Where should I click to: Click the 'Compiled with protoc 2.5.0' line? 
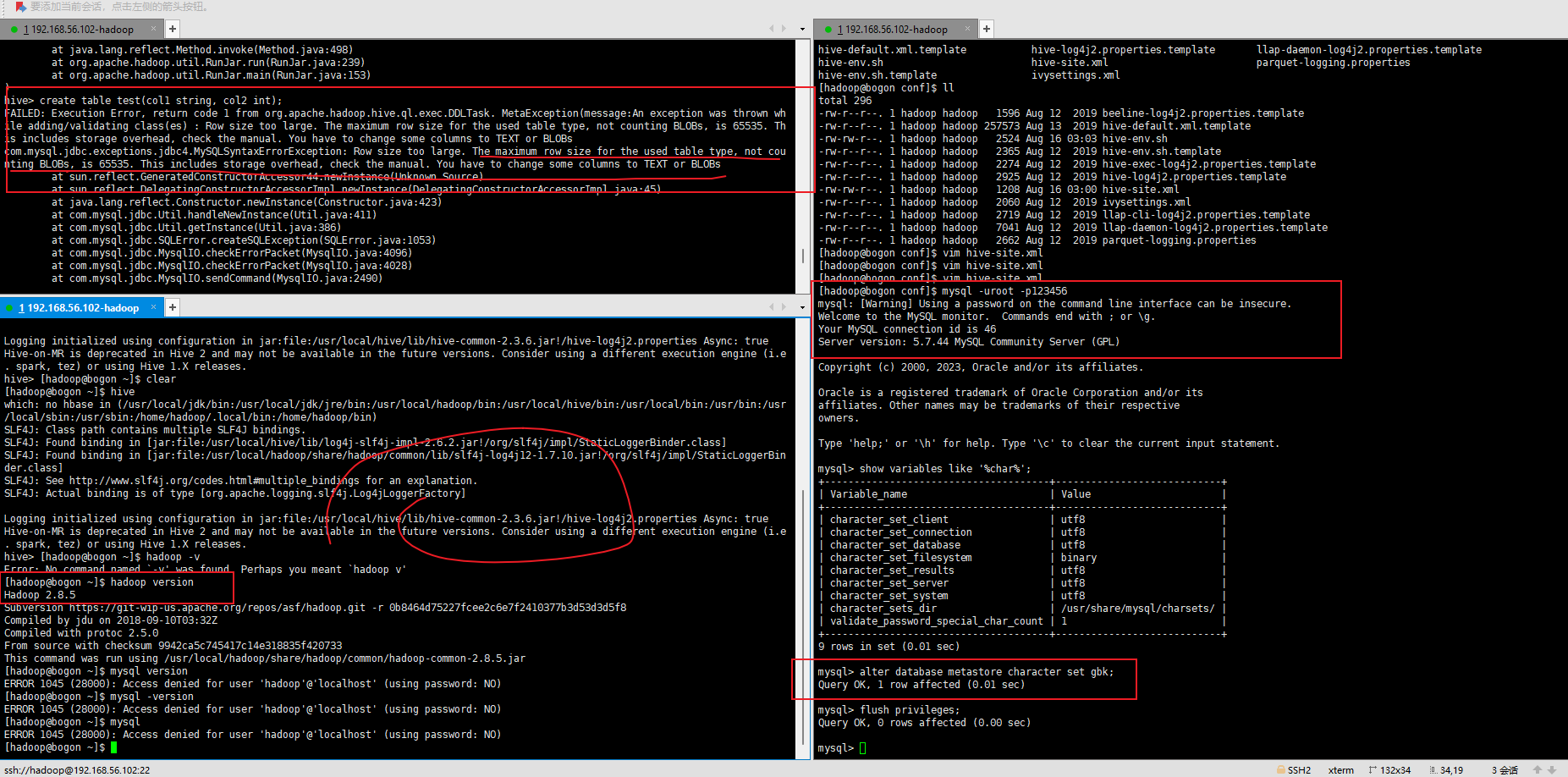click(x=81, y=633)
